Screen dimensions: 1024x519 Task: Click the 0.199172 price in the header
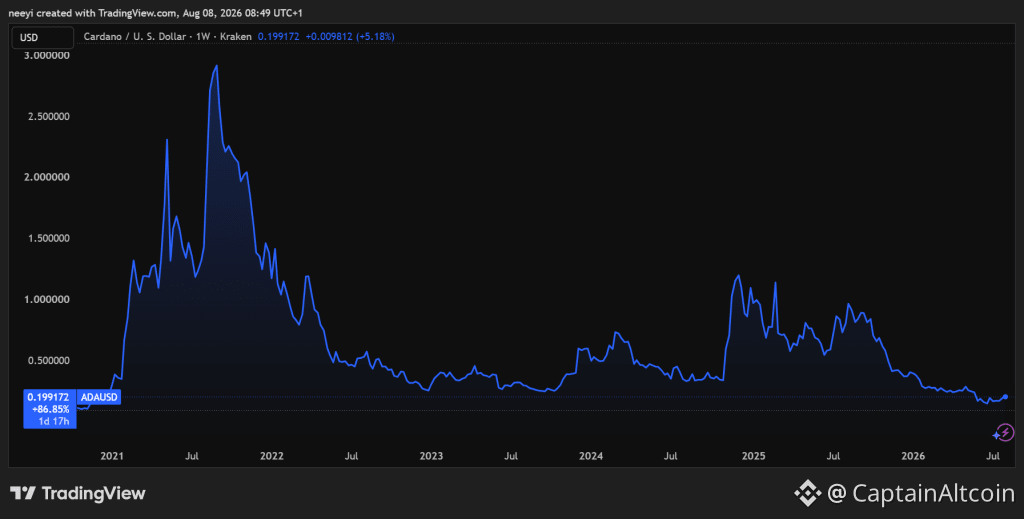(x=278, y=37)
